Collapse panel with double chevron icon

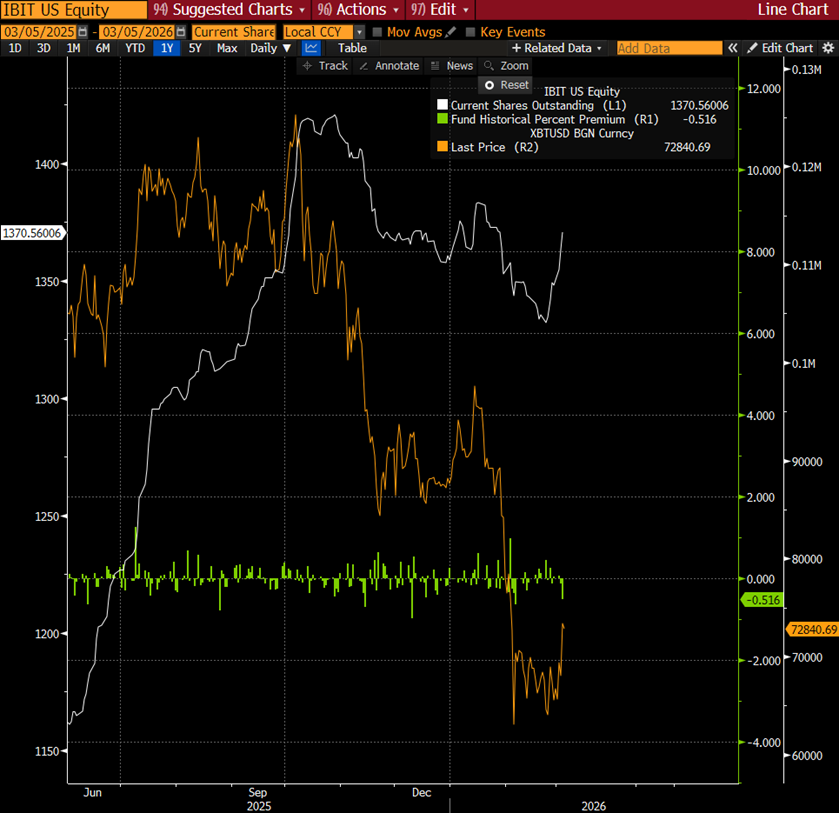point(733,48)
